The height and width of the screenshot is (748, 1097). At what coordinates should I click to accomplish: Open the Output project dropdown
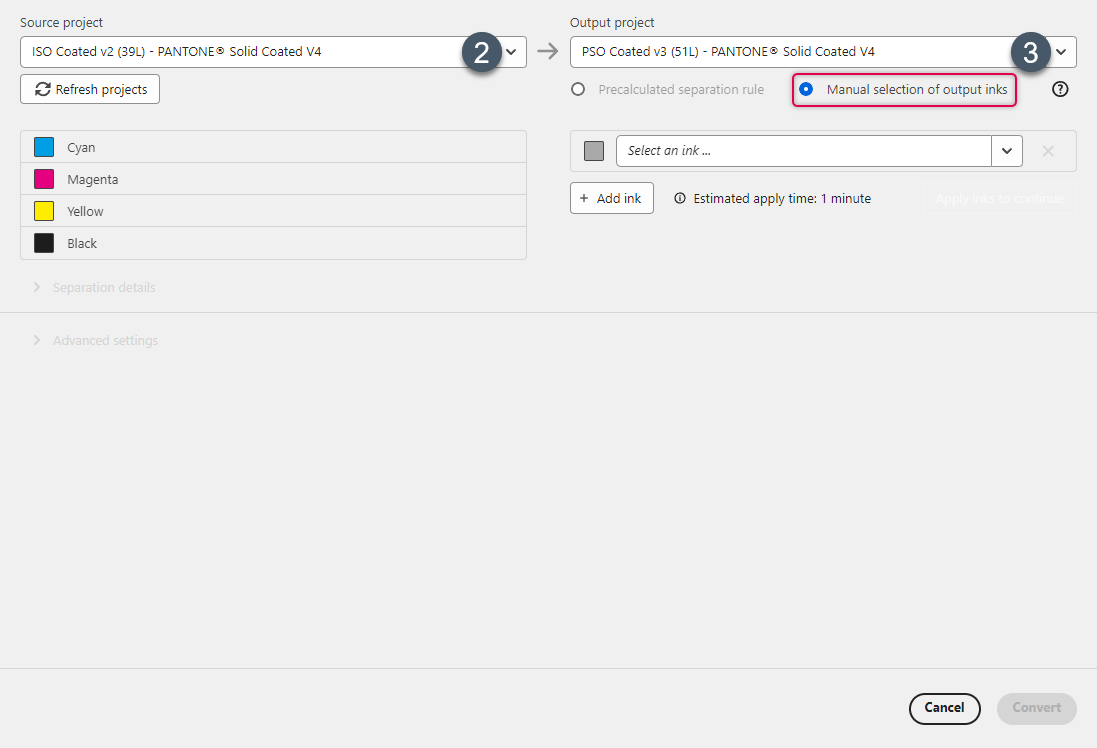(x=1061, y=51)
